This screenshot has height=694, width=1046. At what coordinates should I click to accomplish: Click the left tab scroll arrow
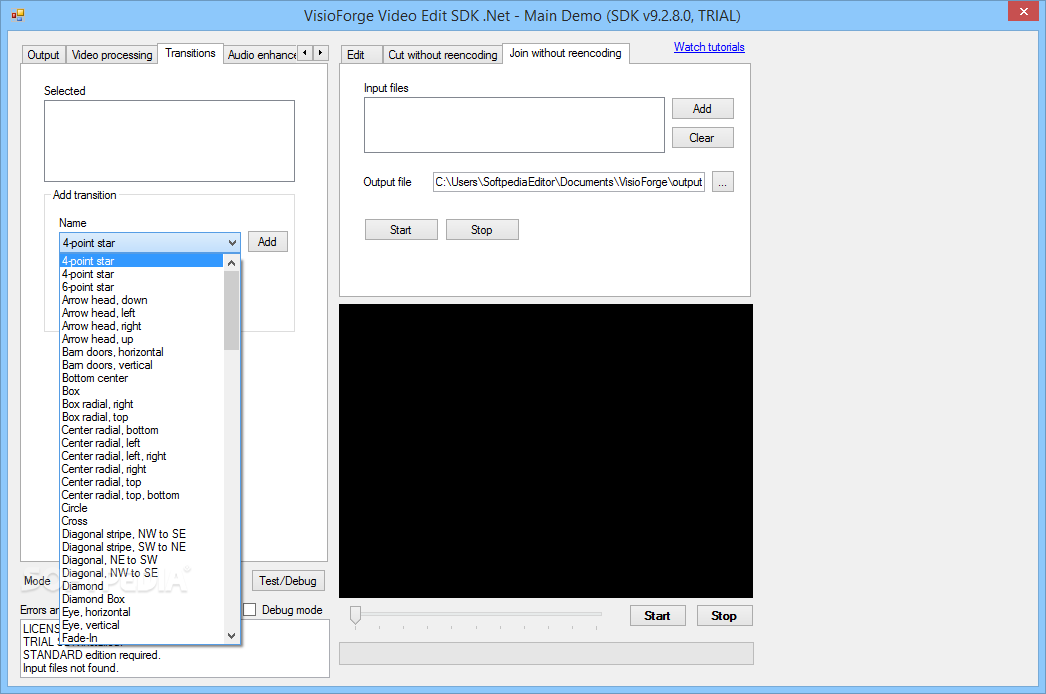(x=305, y=53)
